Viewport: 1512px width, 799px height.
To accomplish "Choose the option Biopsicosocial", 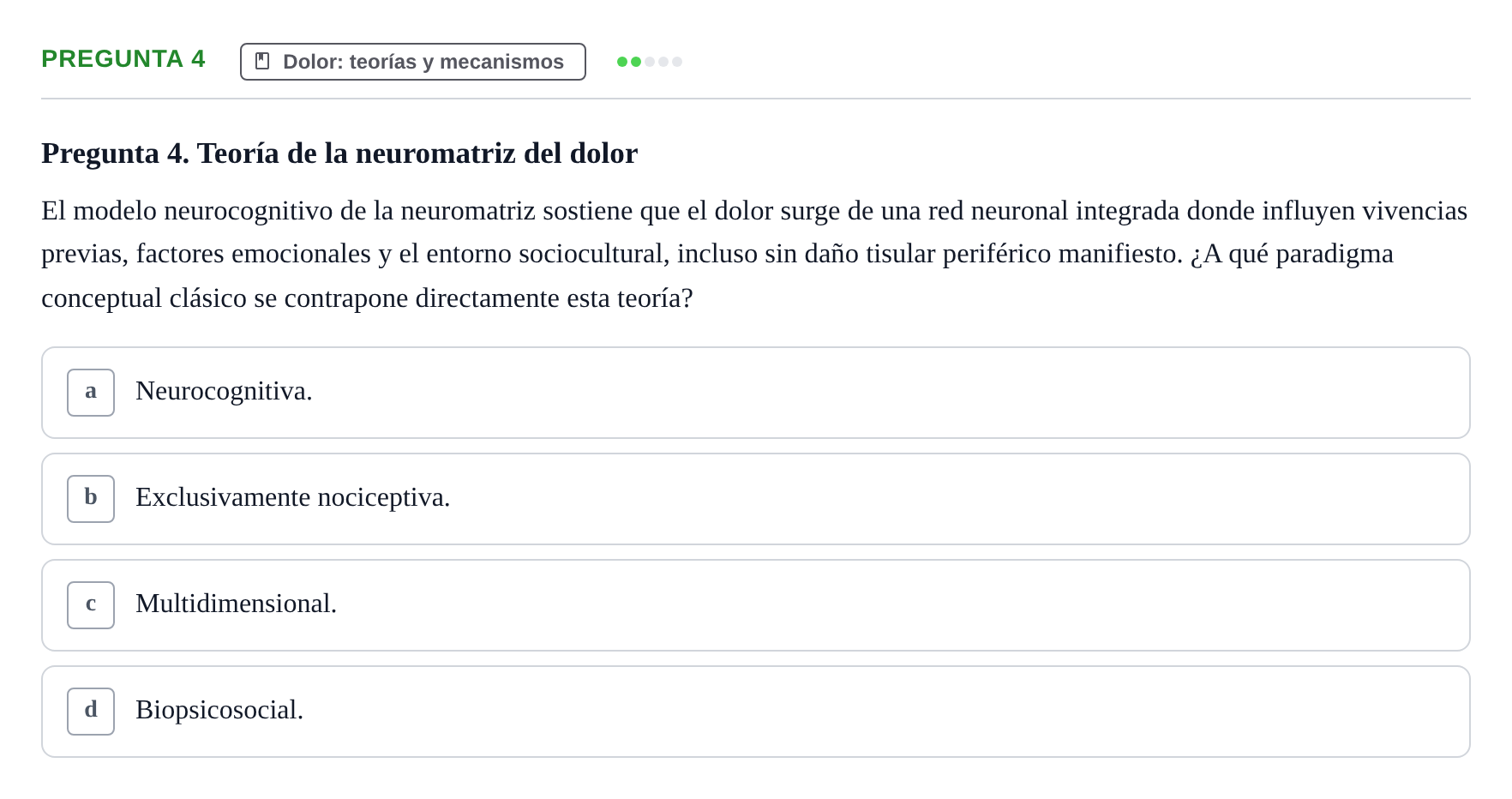I will coord(756,712).
